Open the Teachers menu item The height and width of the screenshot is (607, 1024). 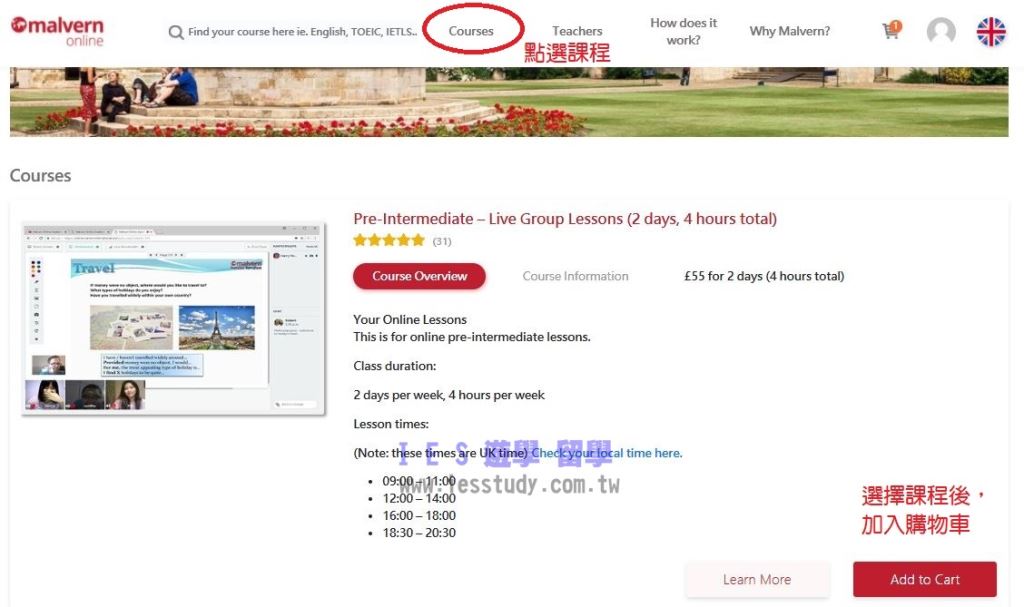[x=577, y=31]
